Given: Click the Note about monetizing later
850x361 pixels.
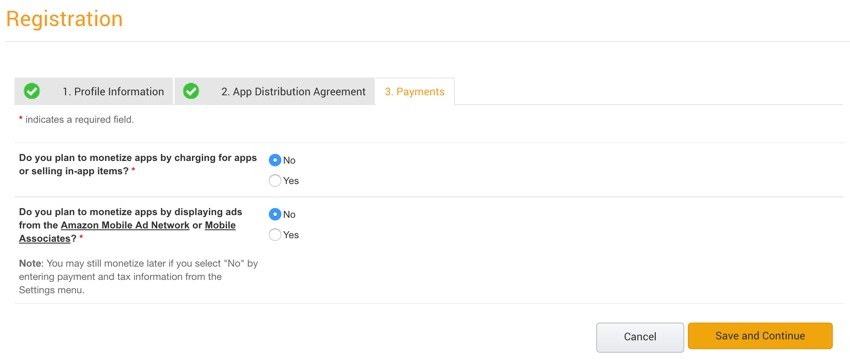Looking at the screenshot, I should (x=138, y=276).
